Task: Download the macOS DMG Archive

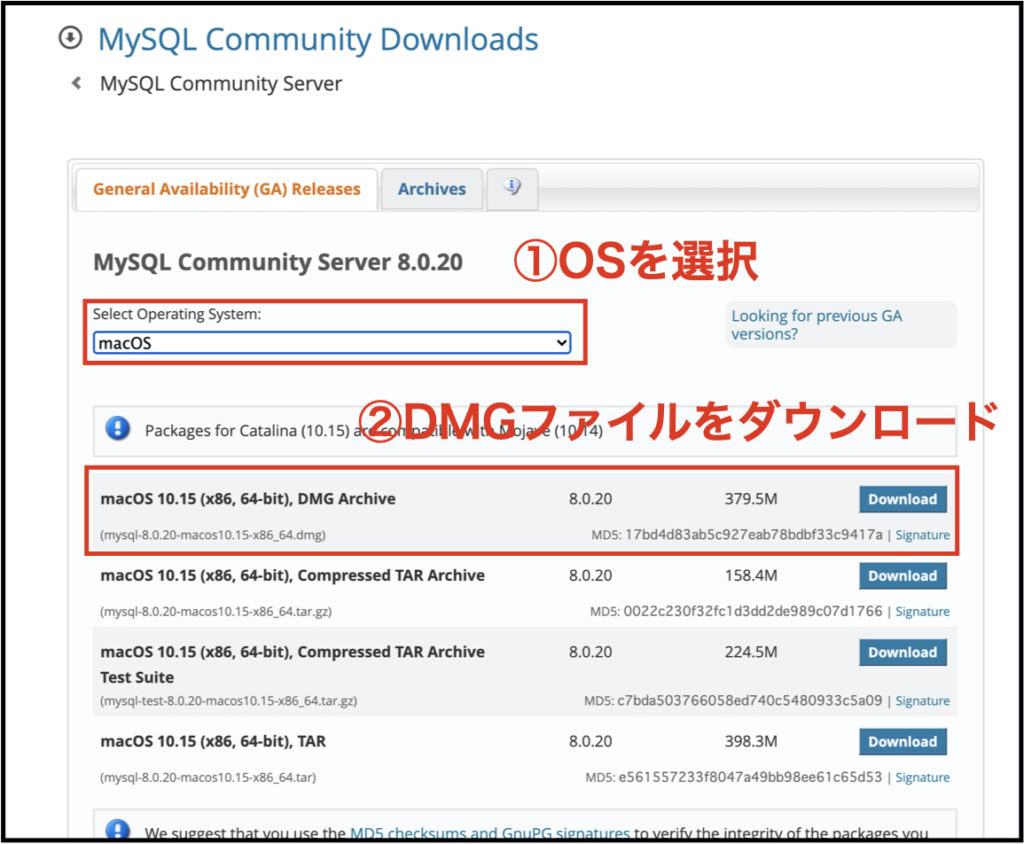Action: [x=902, y=499]
